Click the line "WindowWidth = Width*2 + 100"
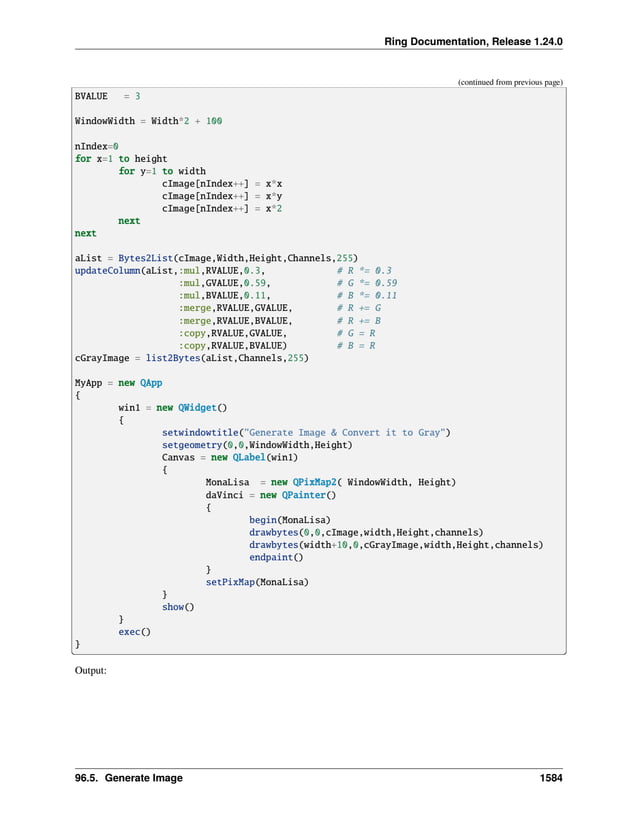This screenshot has height=825, width=638. (148, 121)
